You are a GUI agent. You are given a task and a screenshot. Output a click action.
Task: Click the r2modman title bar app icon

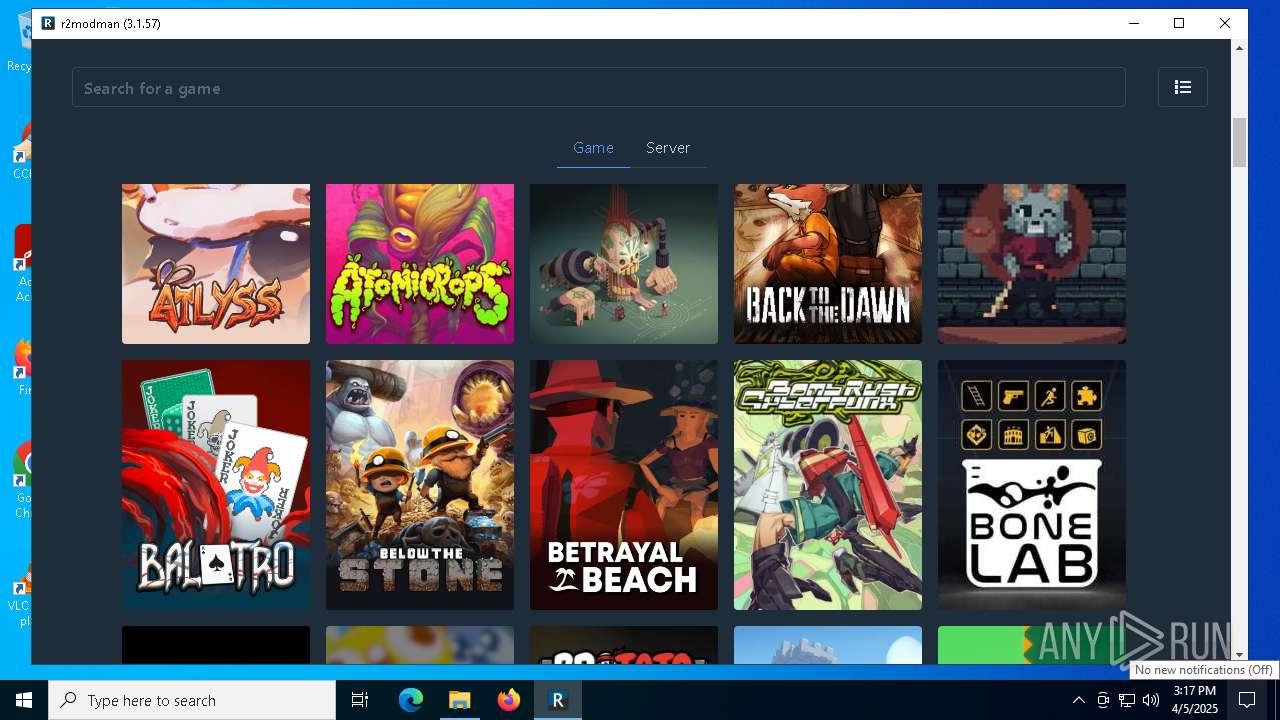pyautogui.click(x=47, y=23)
